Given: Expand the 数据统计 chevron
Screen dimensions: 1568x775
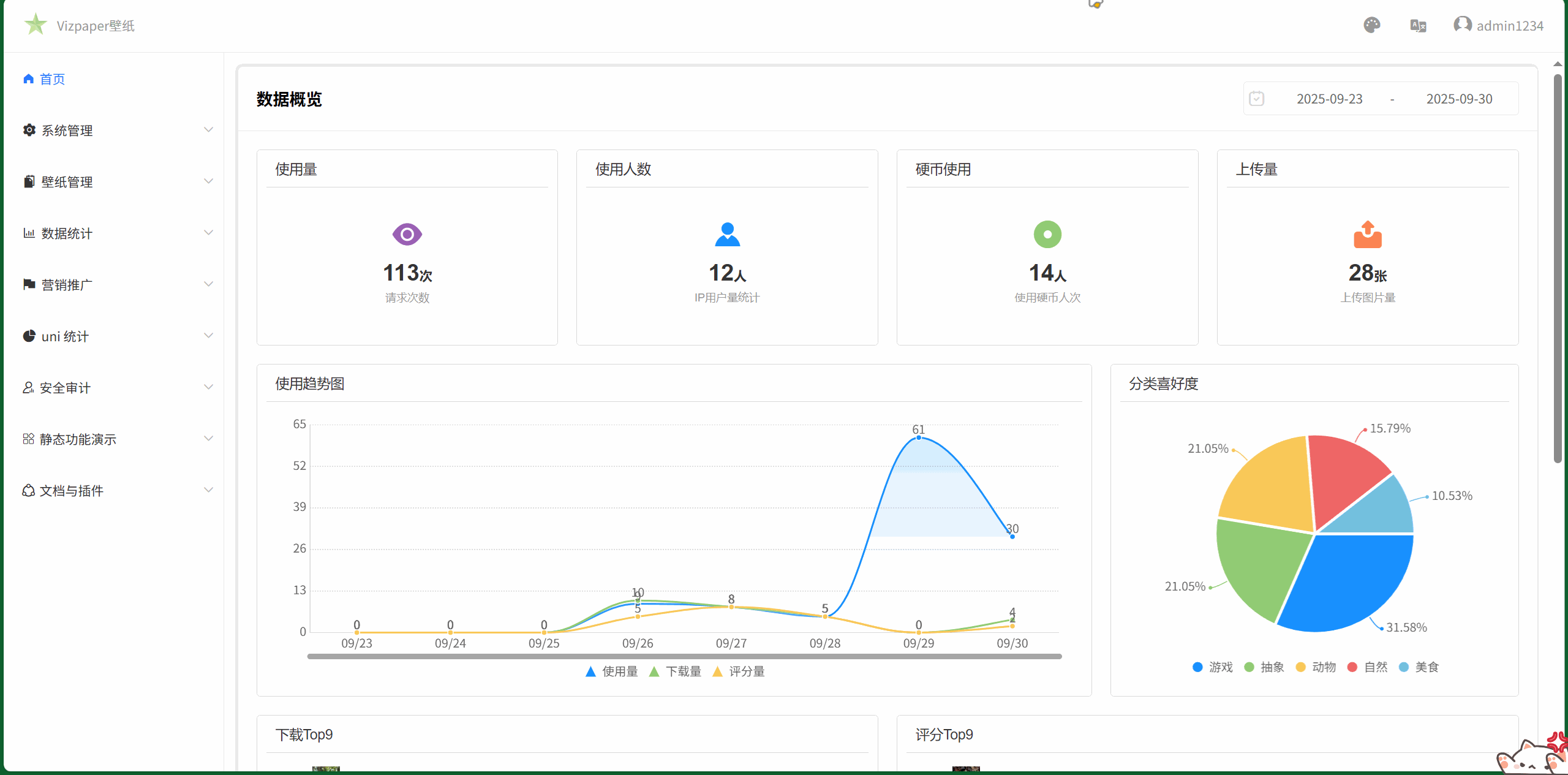Looking at the screenshot, I should (208, 233).
